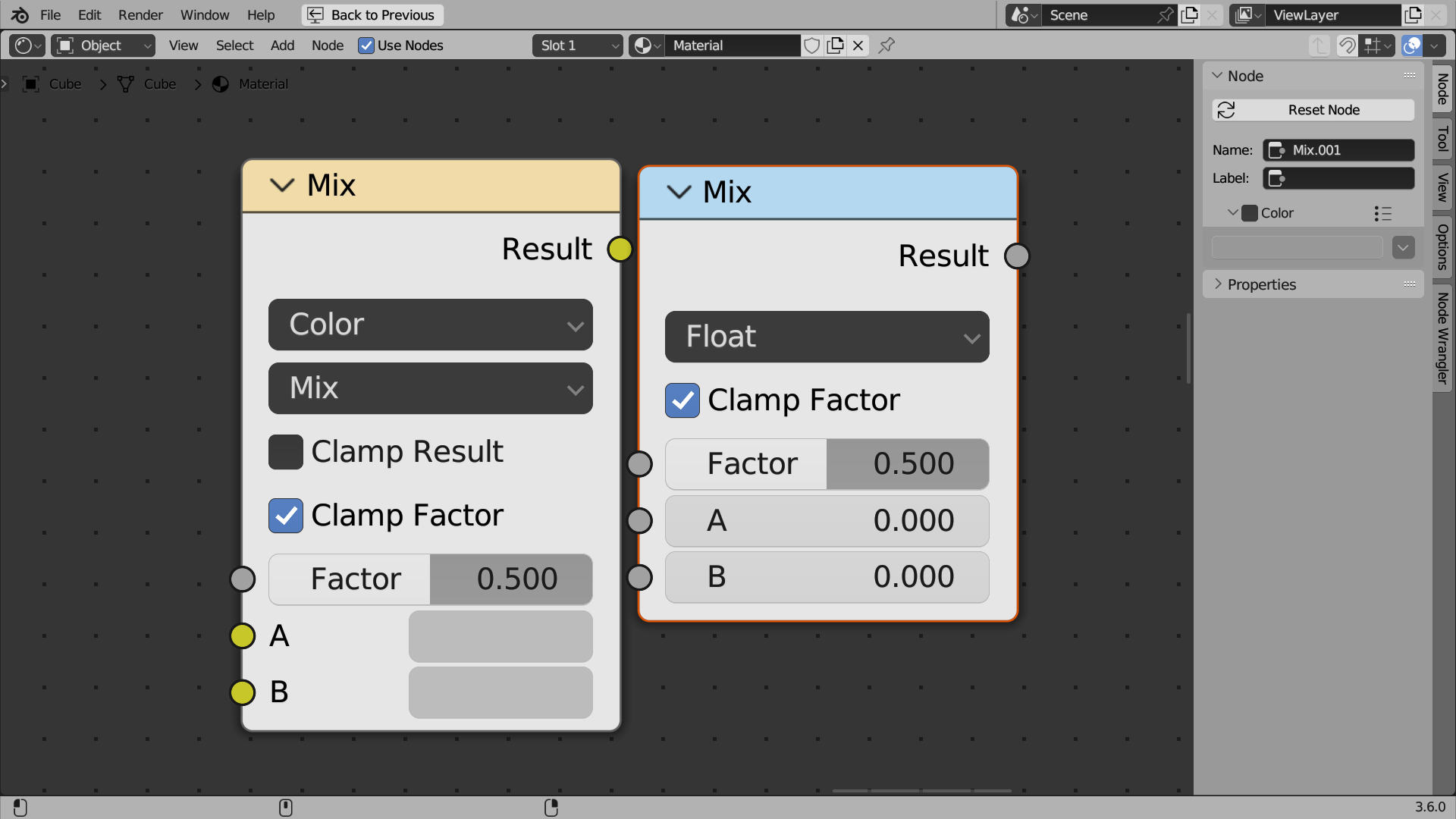This screenshot has height=819, width=1456.
Task: Click the Factor slider in Color Mix node
Action: point(430,579)
